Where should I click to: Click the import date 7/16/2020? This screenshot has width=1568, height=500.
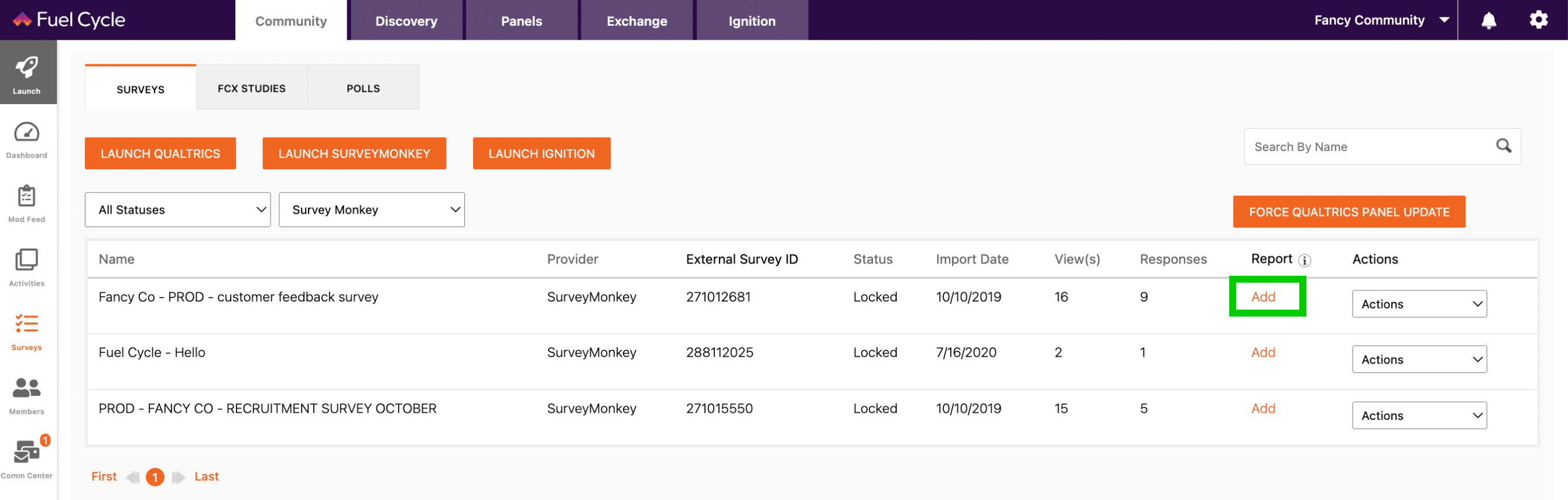pos(966,352)
